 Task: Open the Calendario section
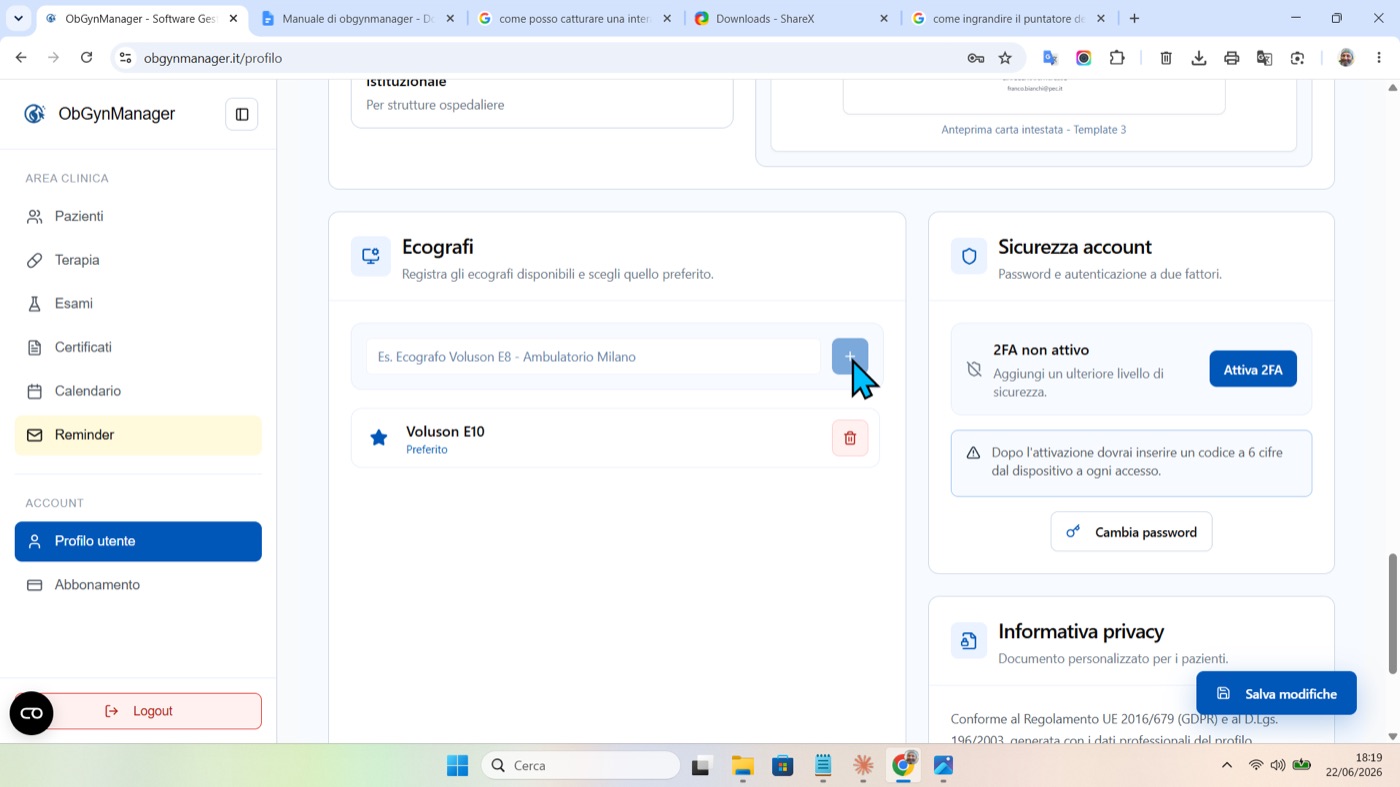click(x=138, y=391)
